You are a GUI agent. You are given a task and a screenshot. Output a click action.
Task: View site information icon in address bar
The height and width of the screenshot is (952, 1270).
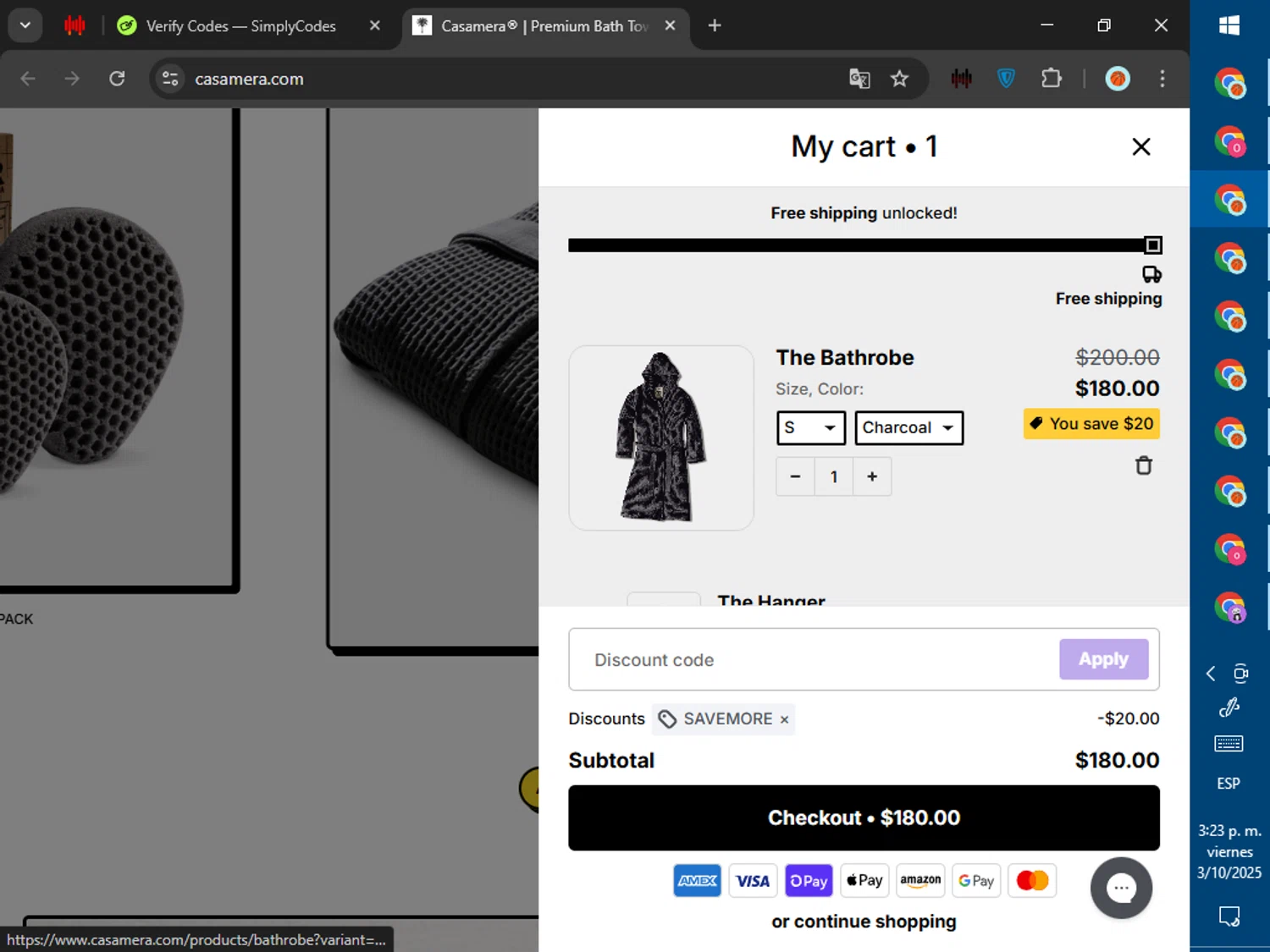pos(170,79)
